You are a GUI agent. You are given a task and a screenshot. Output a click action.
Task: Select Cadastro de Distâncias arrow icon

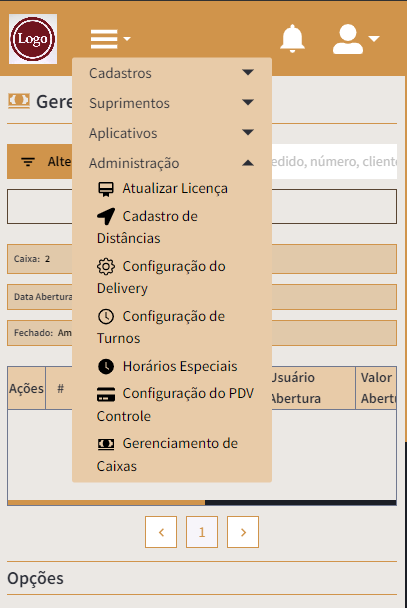click(106, 216)
